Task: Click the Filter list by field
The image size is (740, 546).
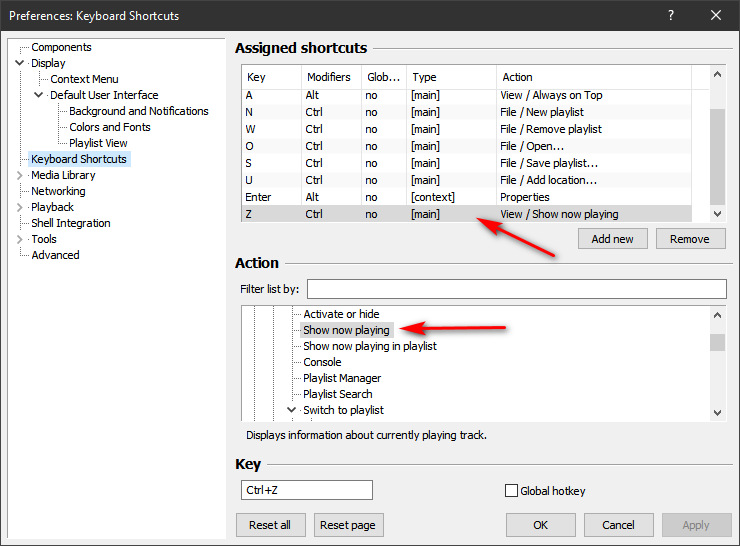Action: [516, 289]
